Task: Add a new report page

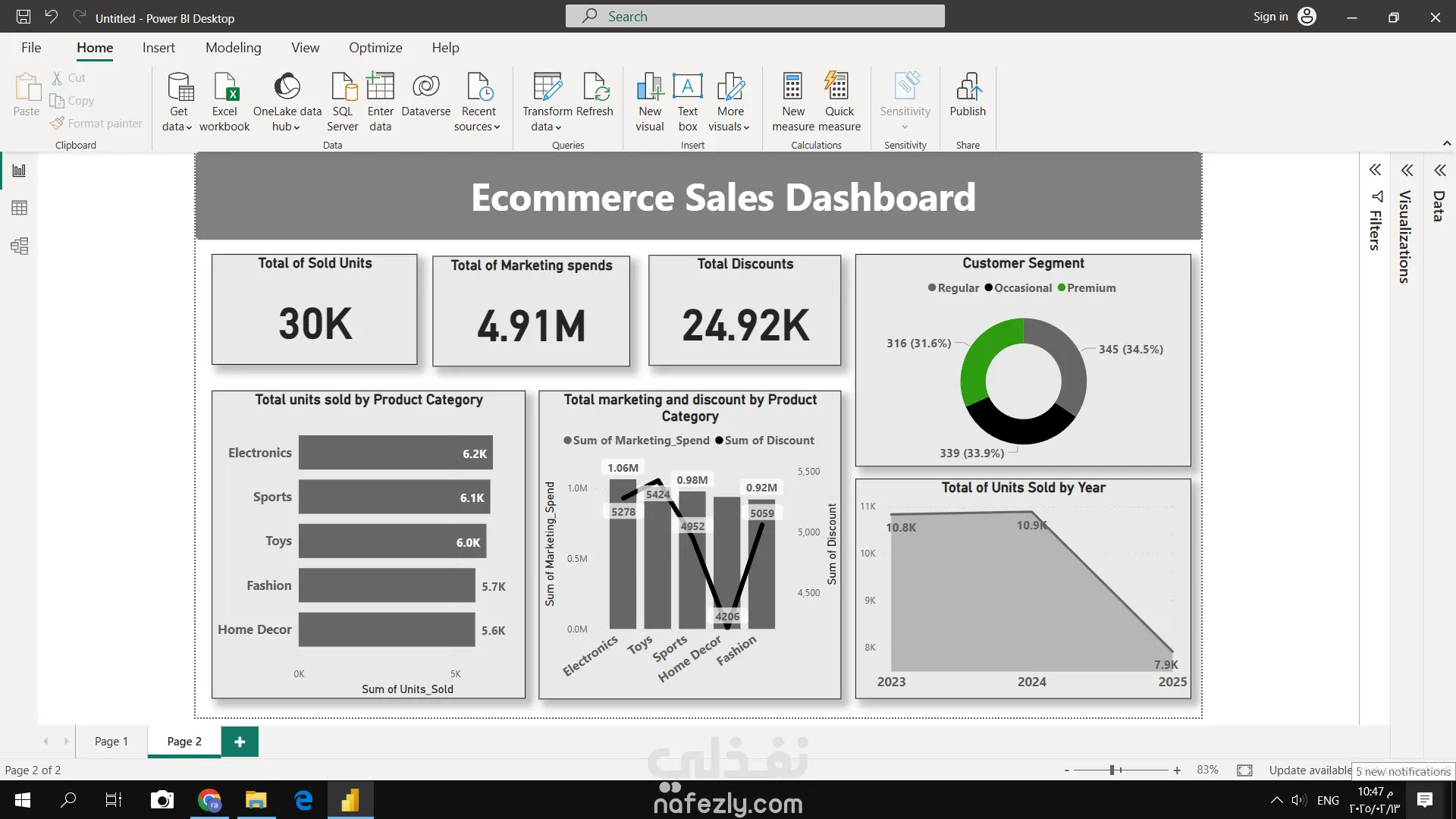Action: [240, 742]
